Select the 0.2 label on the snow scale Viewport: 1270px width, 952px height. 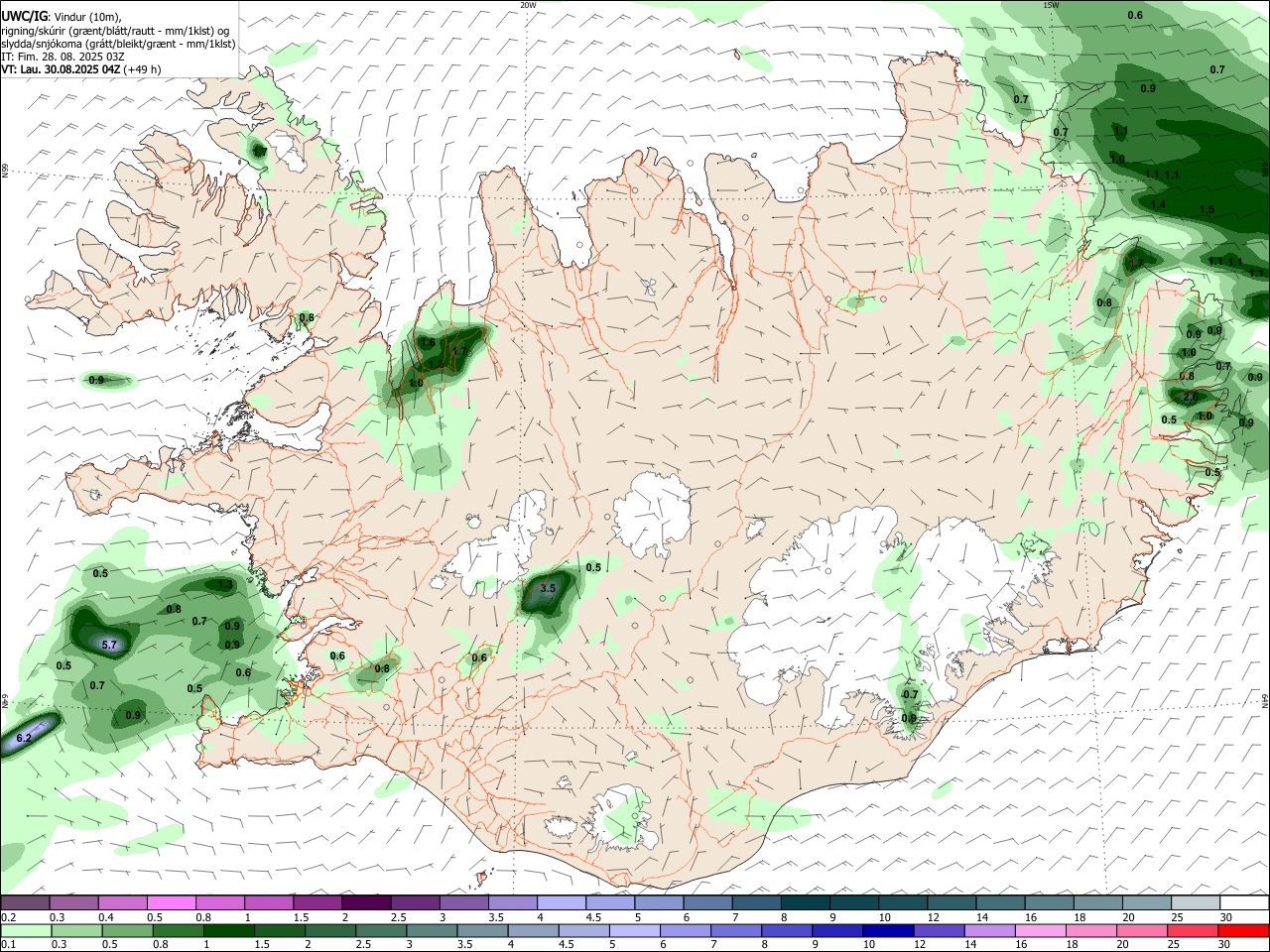8,917
